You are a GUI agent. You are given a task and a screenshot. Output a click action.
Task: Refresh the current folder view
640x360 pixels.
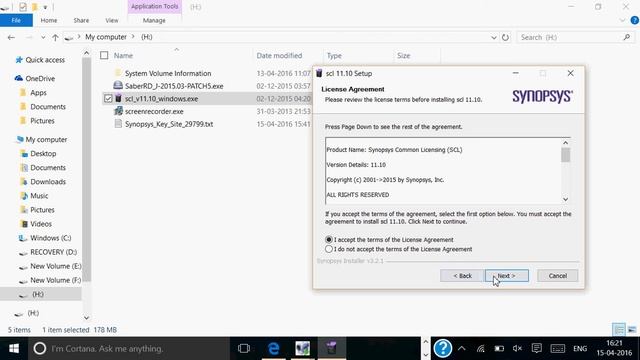click(x=505, y=37)
